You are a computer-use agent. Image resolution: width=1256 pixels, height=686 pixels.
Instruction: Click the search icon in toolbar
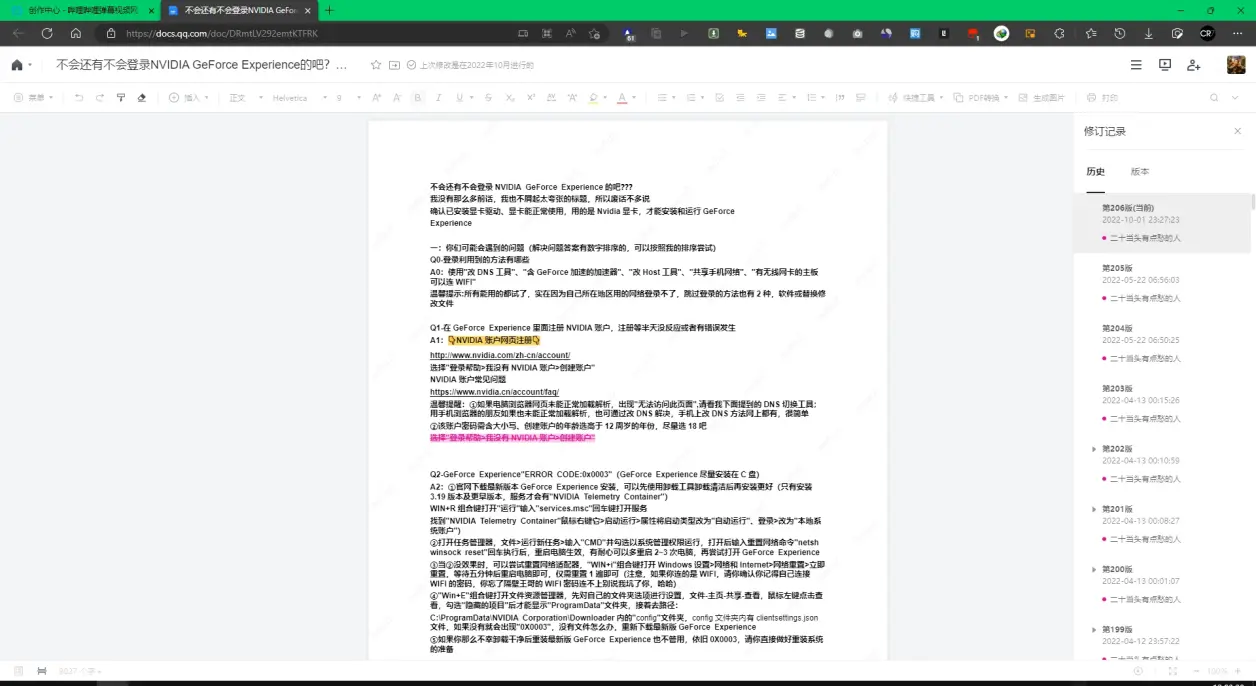(1214, 98)
